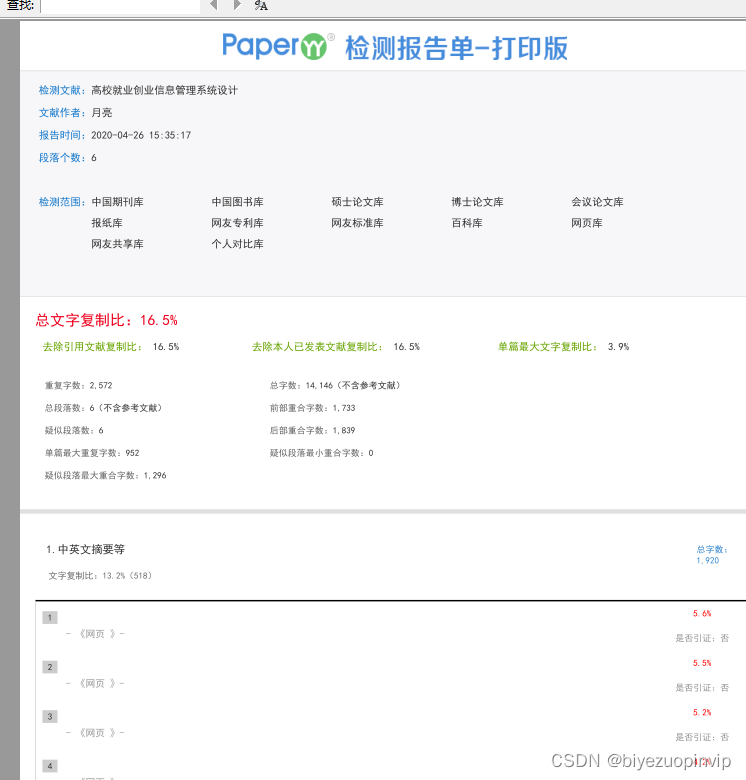This screenshot has width=746, height=780.
Task: Select 疑似段落最大重合字数: 1,296 line
Action: click(105, 475)
